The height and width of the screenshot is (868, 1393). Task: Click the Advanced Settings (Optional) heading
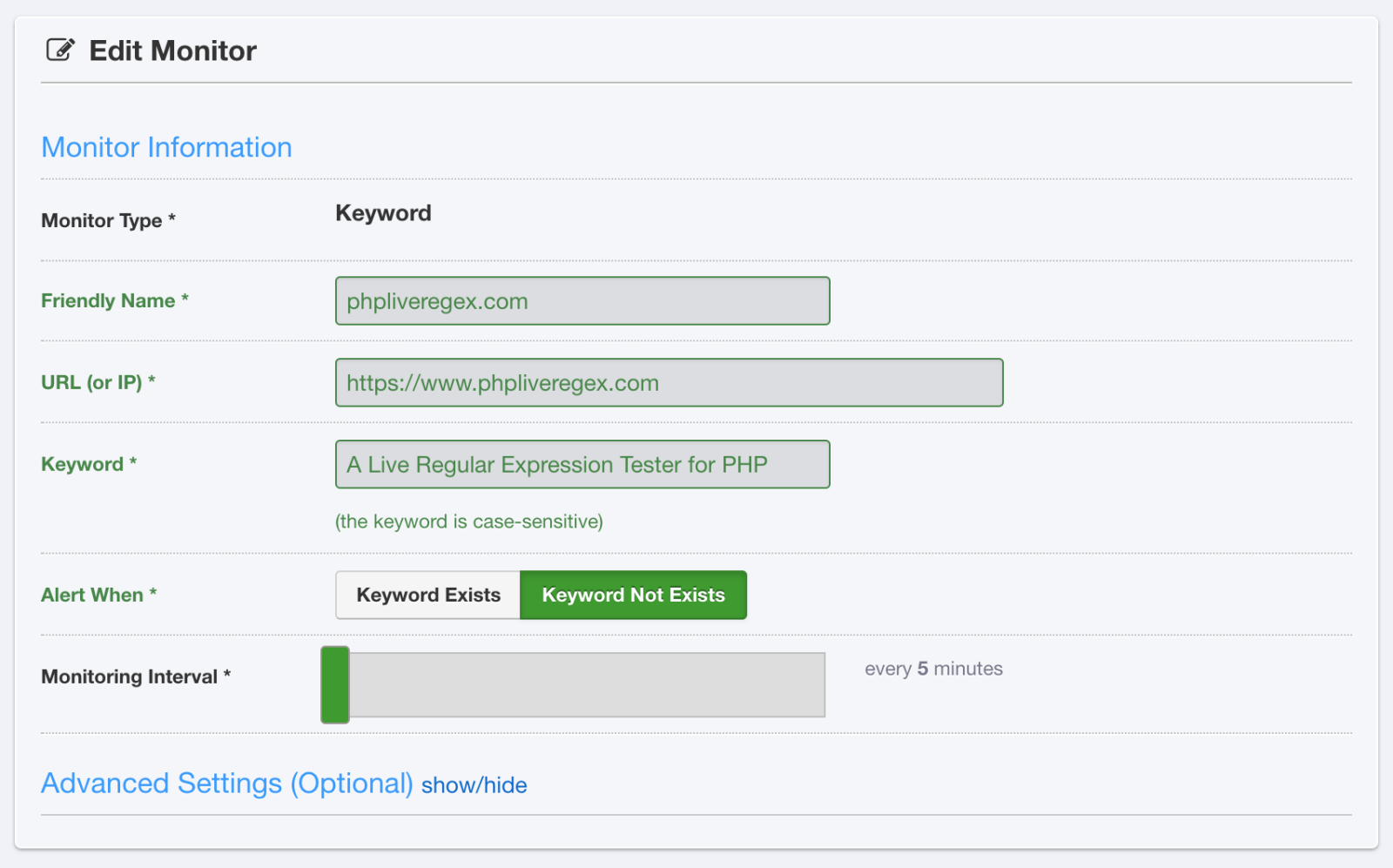226,784
